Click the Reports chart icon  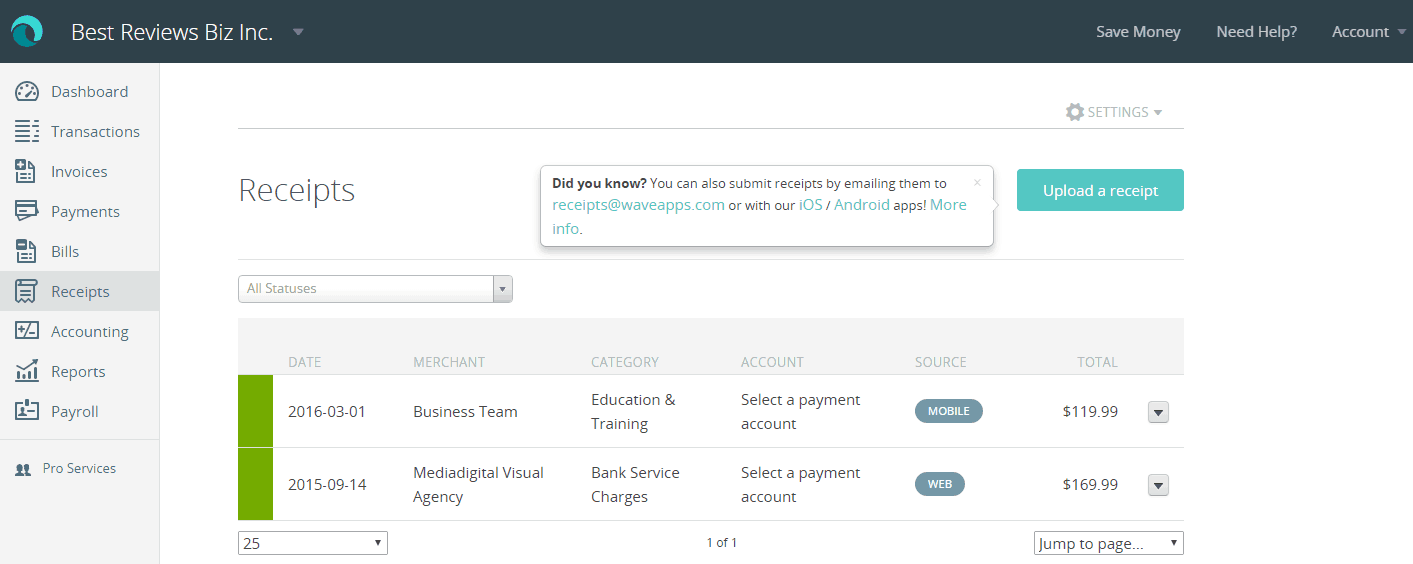(27, 371)
